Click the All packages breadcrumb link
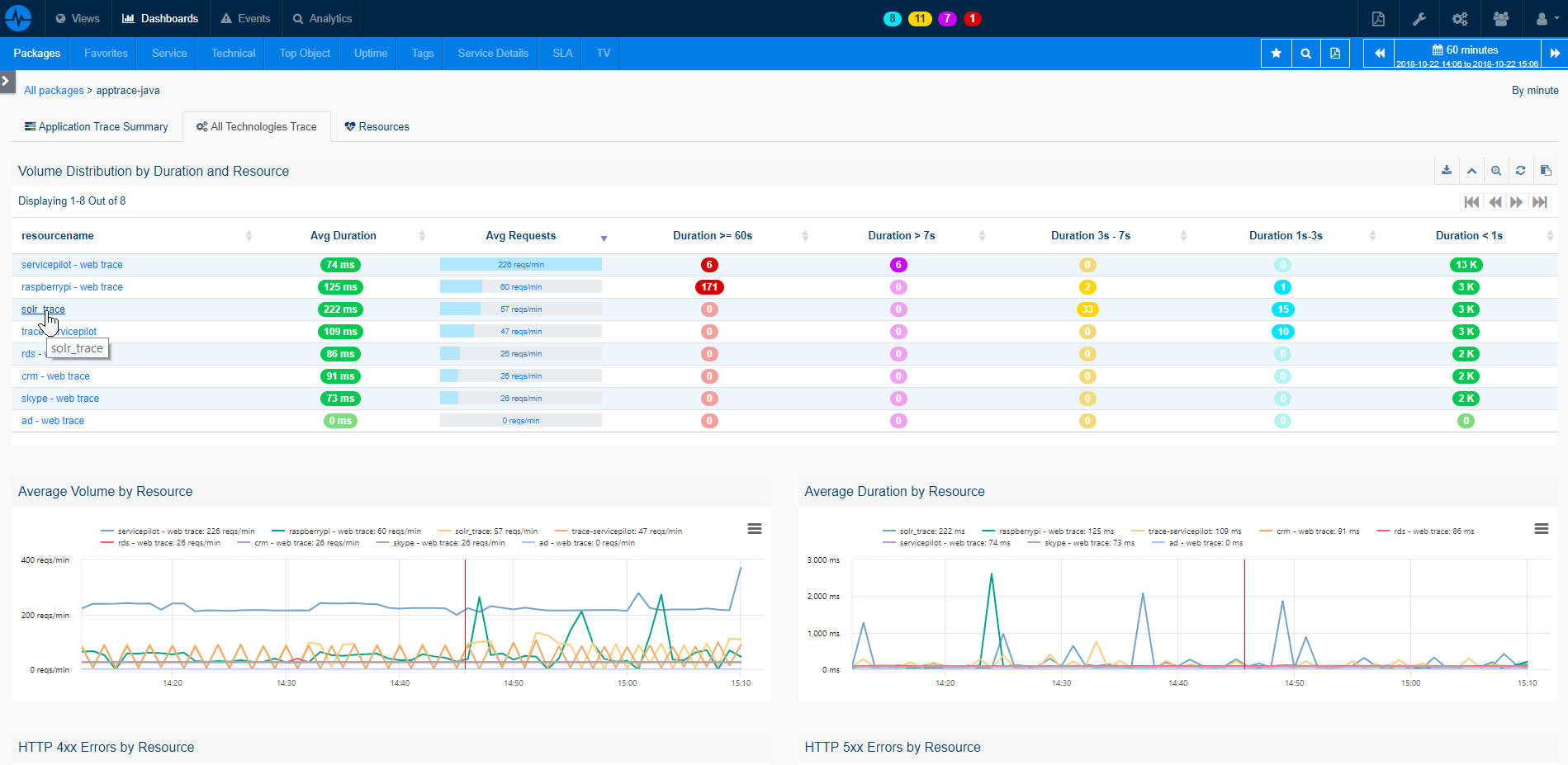The image size is (1568, 765). (54, 91)
